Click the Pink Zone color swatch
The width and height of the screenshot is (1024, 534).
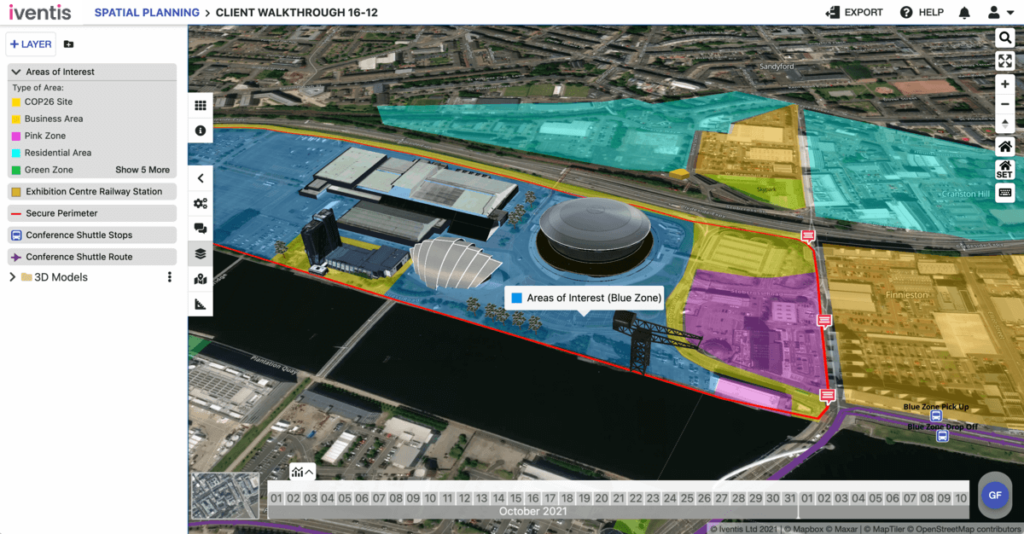click(x=17, y=136)
